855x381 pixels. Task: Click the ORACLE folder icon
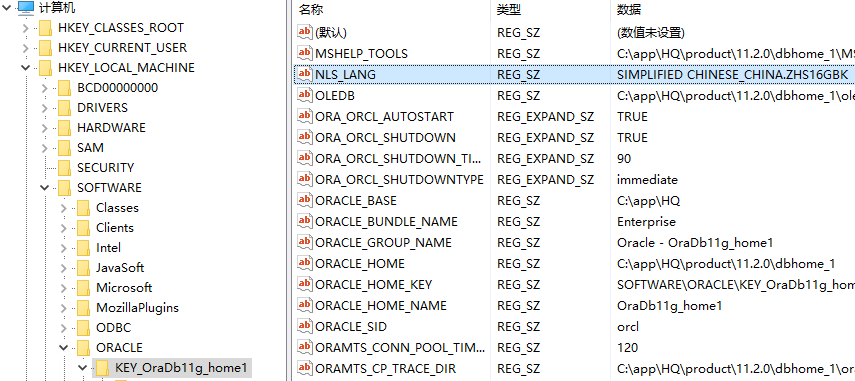[83, 348]
